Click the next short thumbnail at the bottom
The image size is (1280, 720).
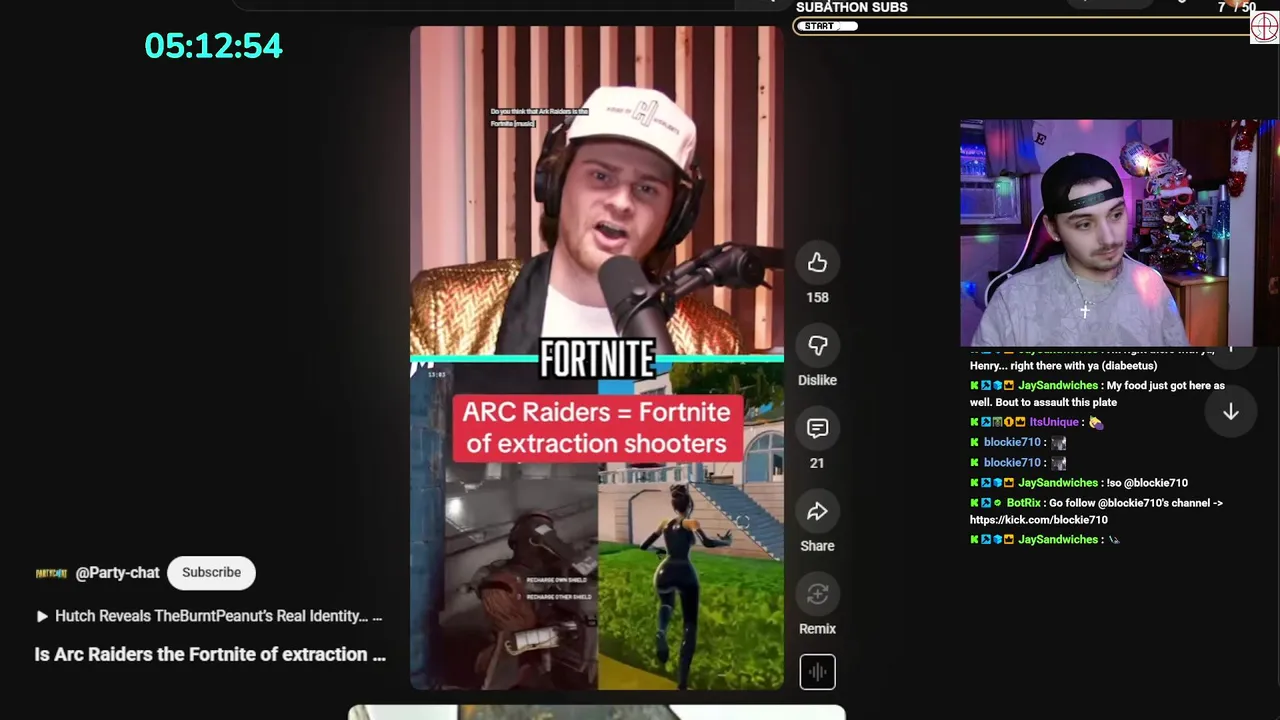[597, 712]
